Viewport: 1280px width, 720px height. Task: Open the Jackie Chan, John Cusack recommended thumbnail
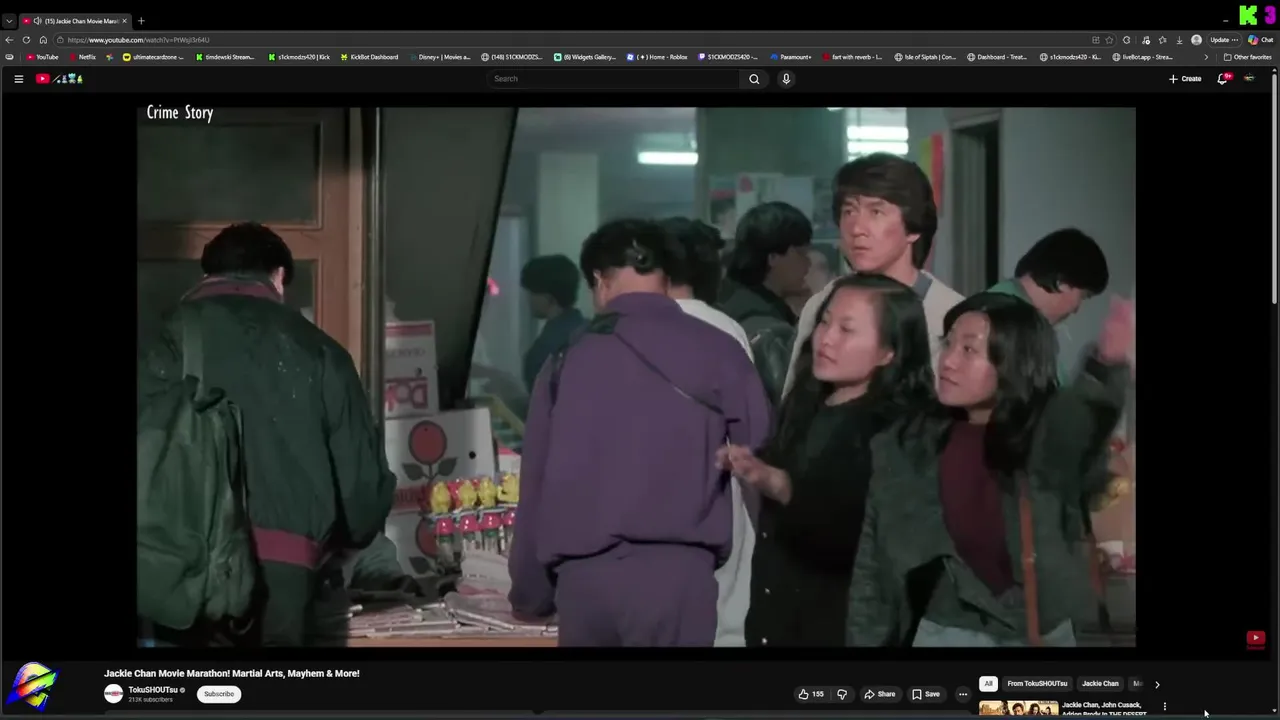tap(1018, 709)
